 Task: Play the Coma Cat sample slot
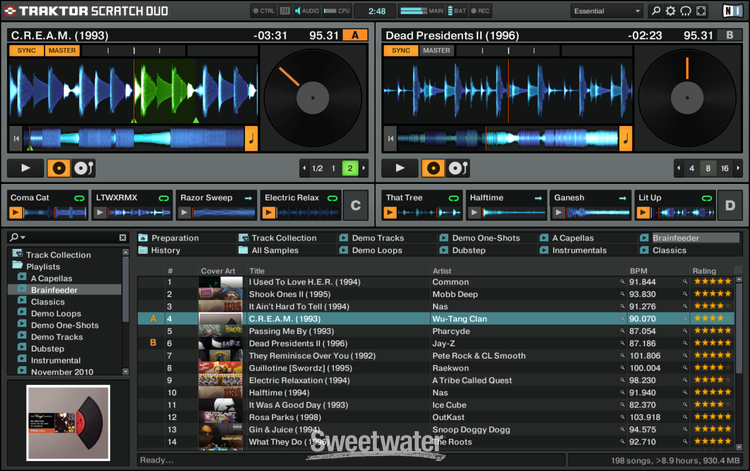(16, 212)
